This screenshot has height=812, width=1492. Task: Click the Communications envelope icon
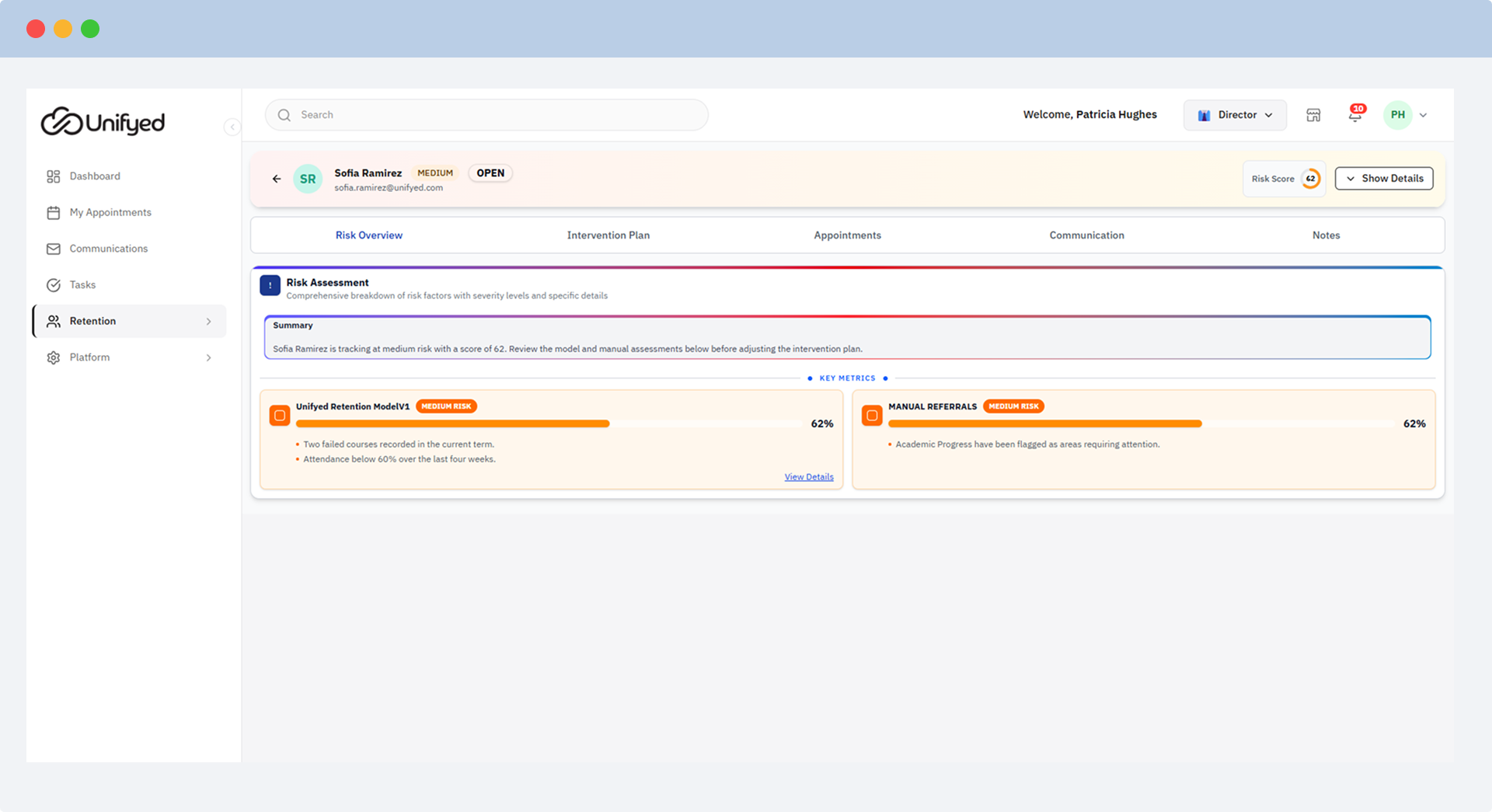pyautogui.click(x=54, y=249)
